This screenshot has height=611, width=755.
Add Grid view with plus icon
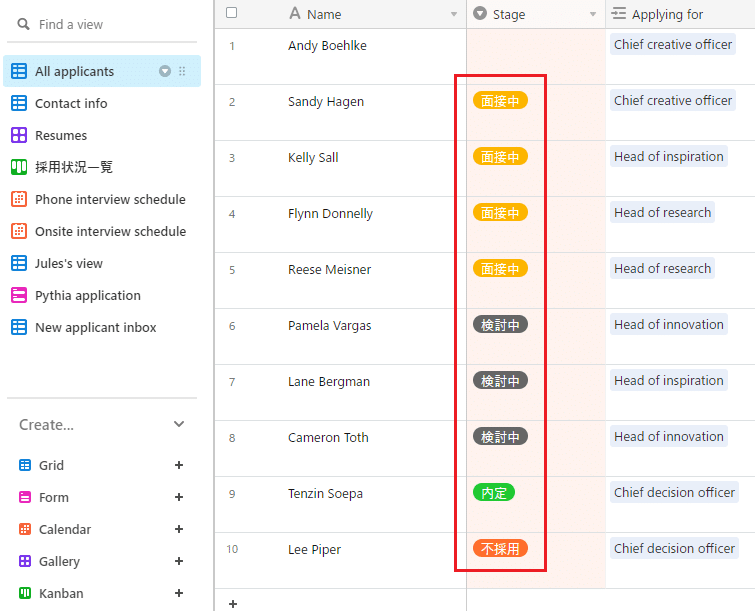point(179,465)
